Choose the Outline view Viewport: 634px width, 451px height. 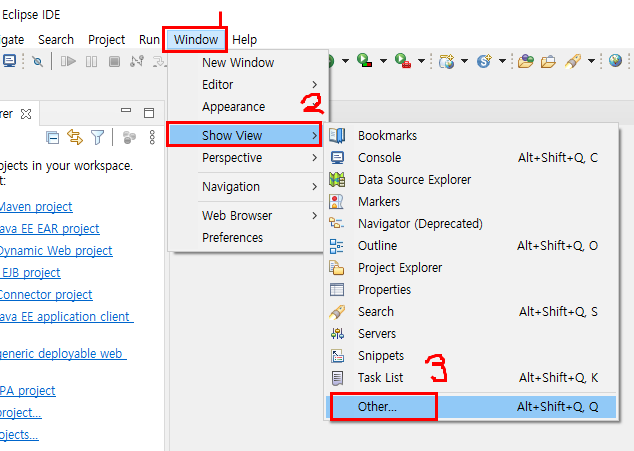tap(471, 246)
